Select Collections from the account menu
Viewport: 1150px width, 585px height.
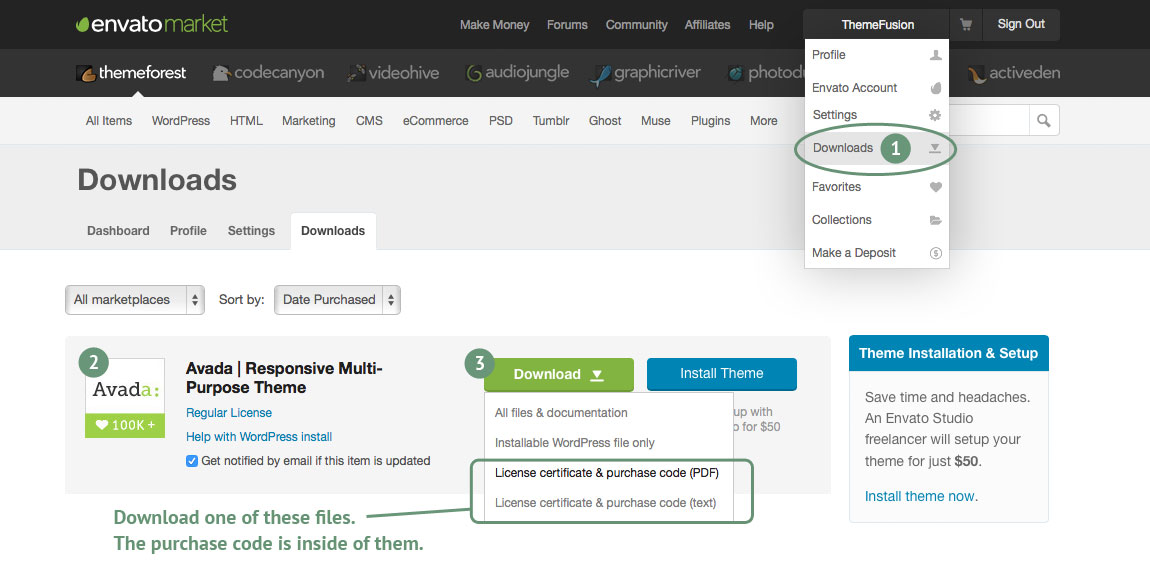tap(876, 220)
